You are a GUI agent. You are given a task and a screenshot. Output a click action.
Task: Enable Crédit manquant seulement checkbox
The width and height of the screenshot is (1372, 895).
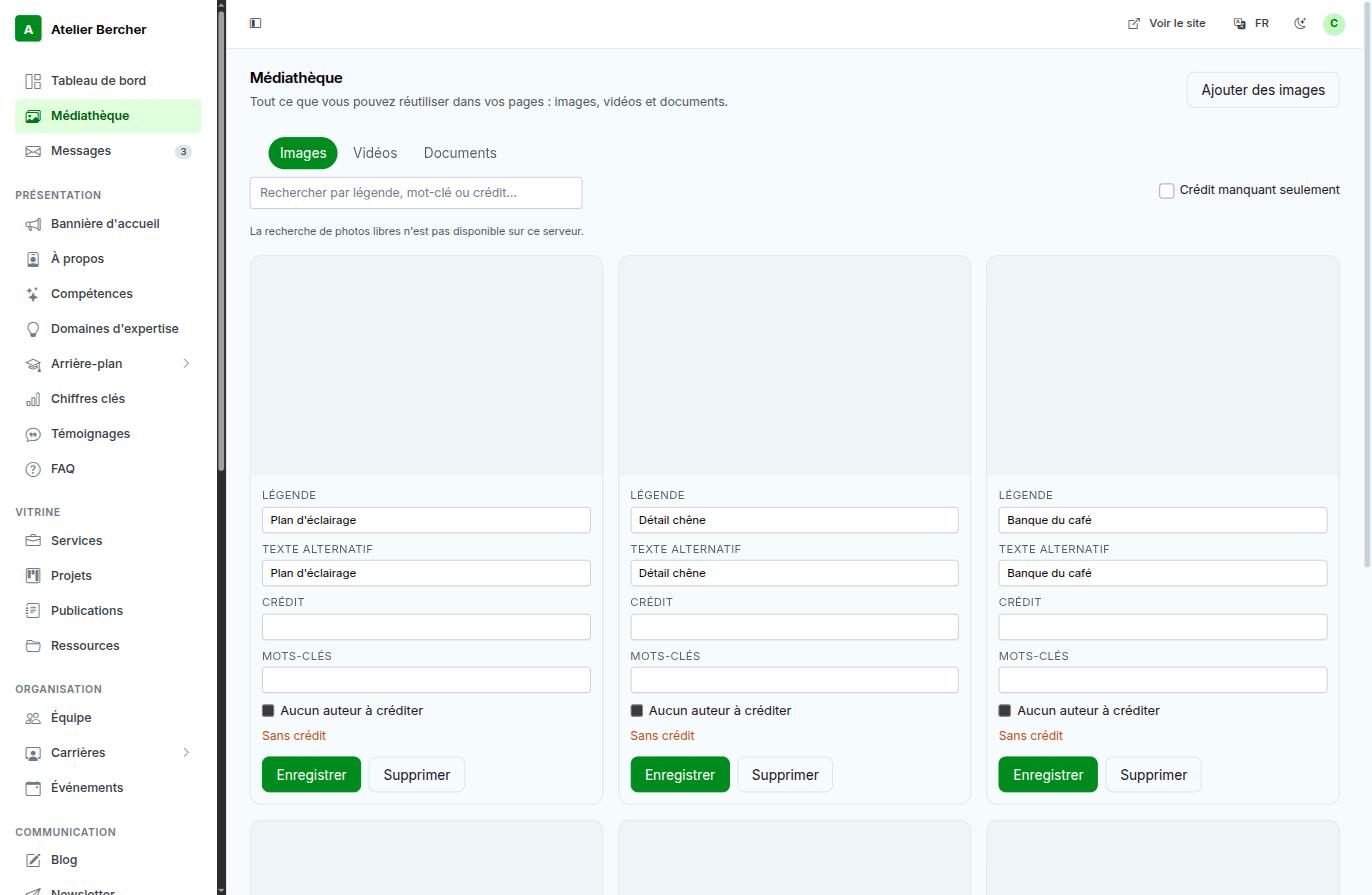coord(1166,191)
